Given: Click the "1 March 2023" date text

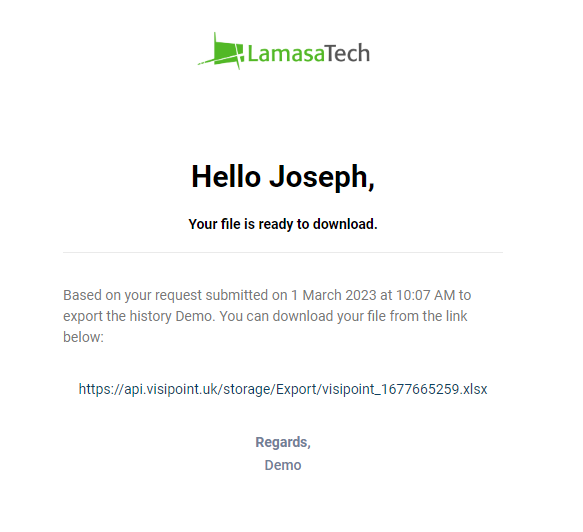Looking at the screenshot, I should click(334, 295).
